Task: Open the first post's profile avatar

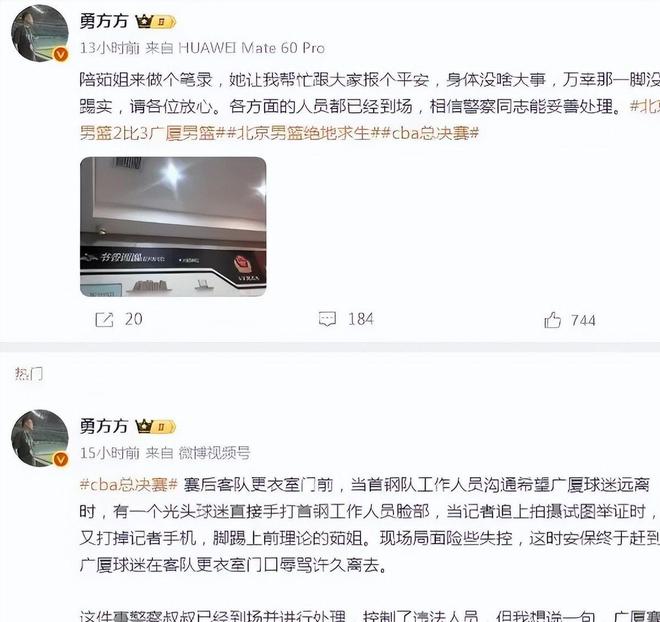Action: point(40,34)
